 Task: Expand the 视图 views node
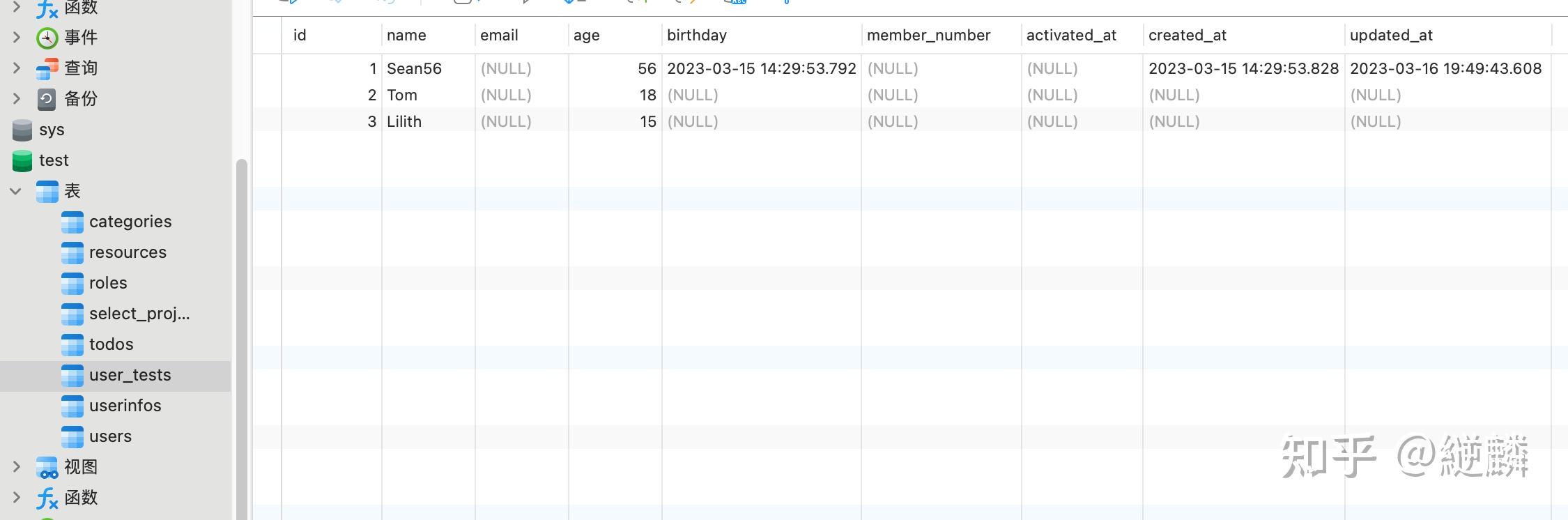tap(16, 467)
